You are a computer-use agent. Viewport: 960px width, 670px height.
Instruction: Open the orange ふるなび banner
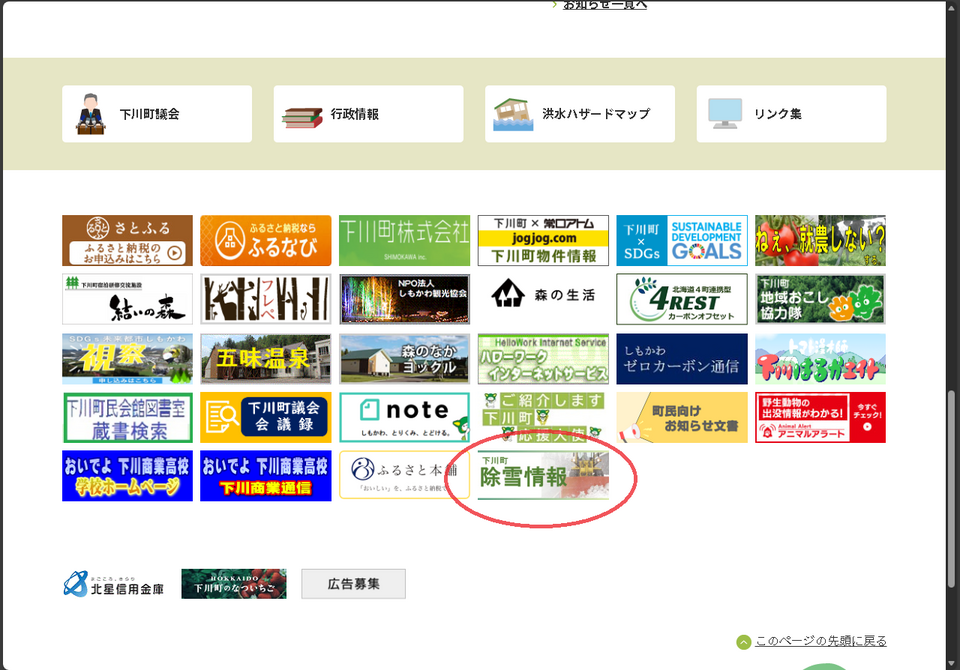(x=265, y=241)
